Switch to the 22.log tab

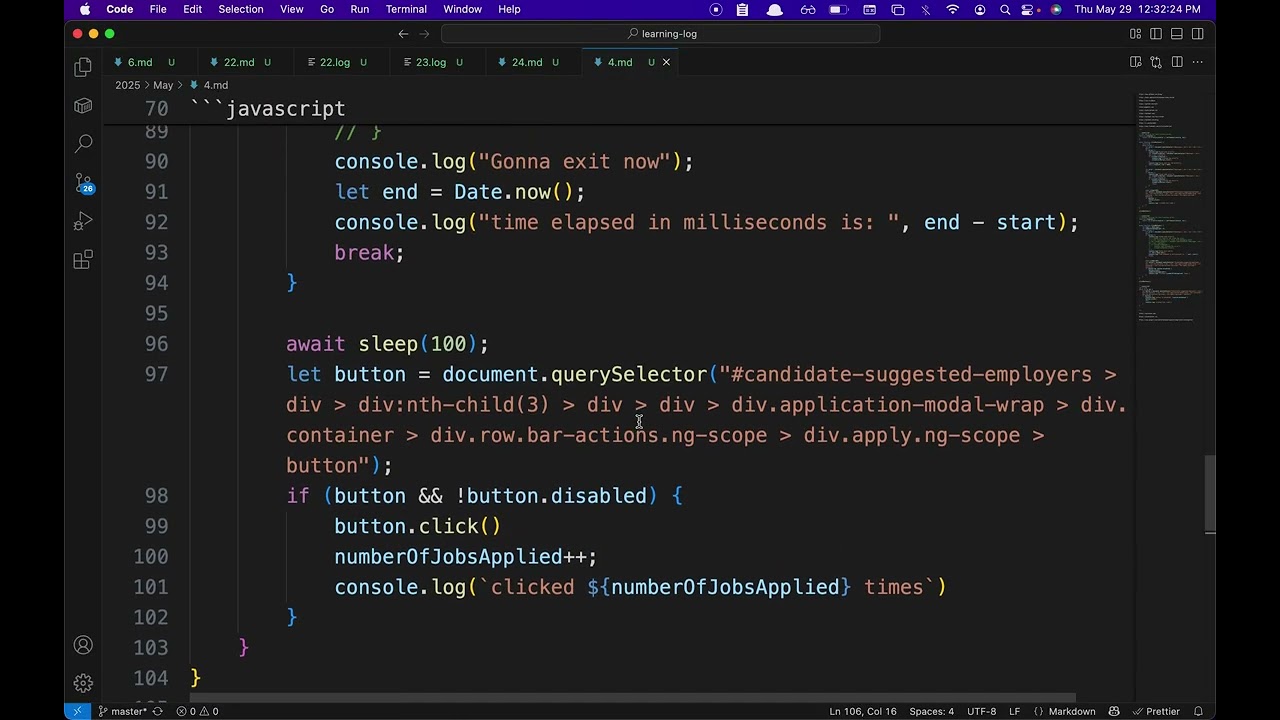343,62
